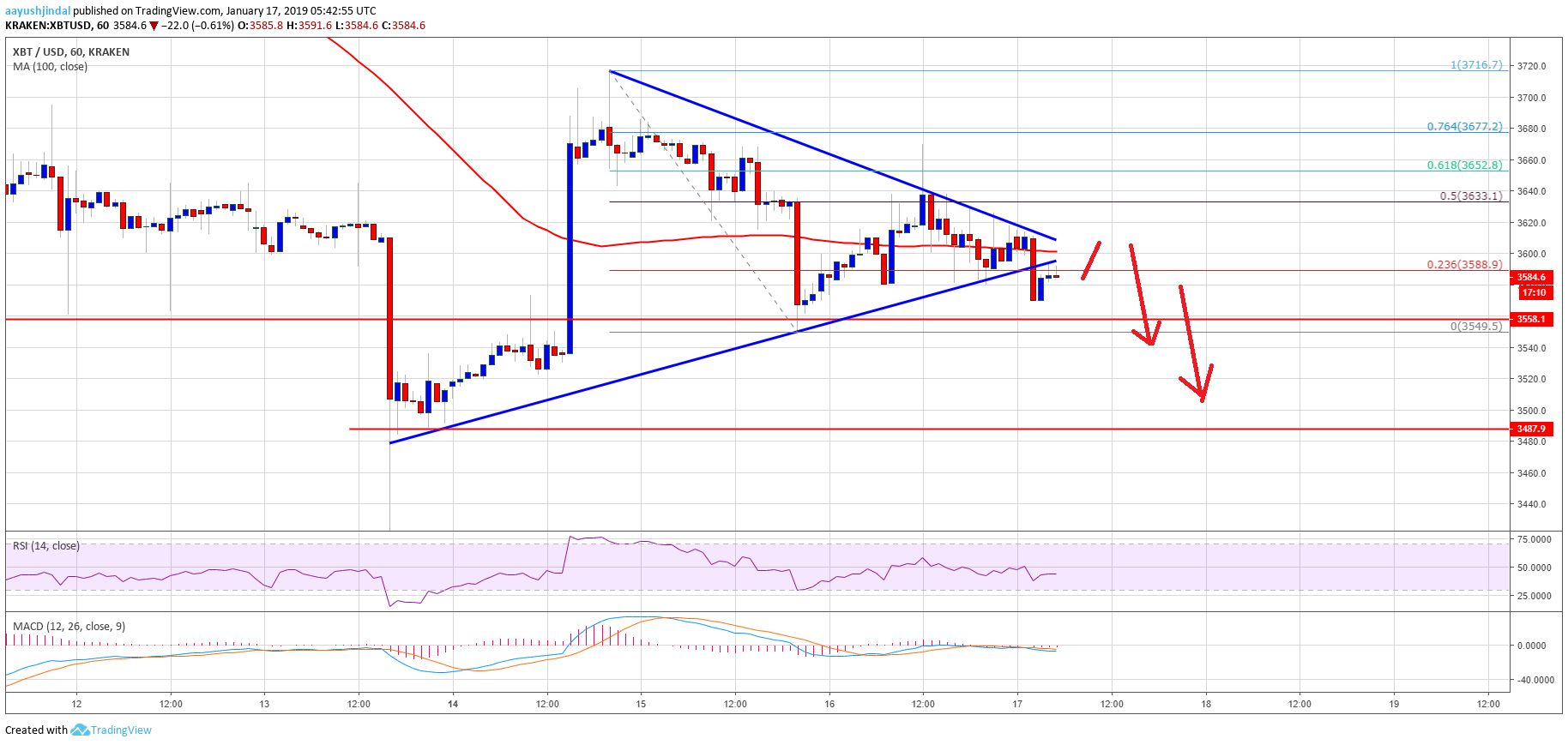Click the TradingView cloud logo icon
This screenshot has height=745, width=1568.
80,730
